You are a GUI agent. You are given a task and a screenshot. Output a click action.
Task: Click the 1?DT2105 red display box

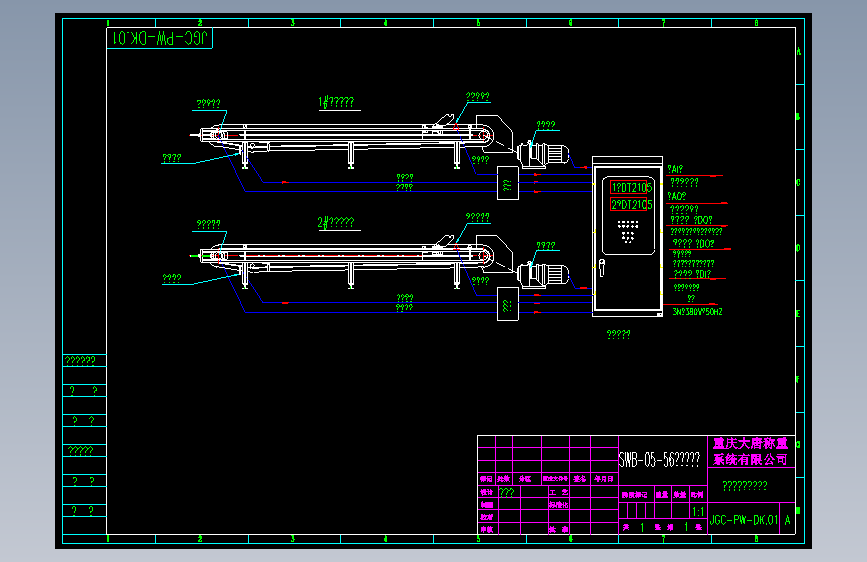click(x=629, y=188)
